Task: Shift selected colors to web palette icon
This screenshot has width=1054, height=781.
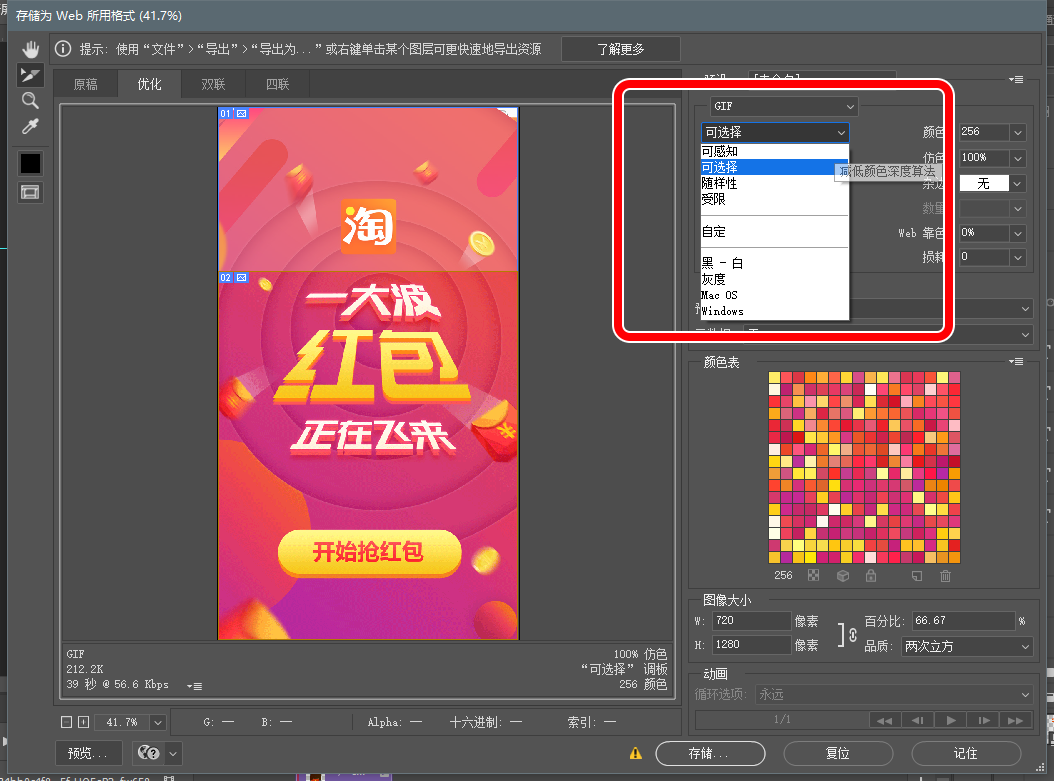Action: [843, 576]
